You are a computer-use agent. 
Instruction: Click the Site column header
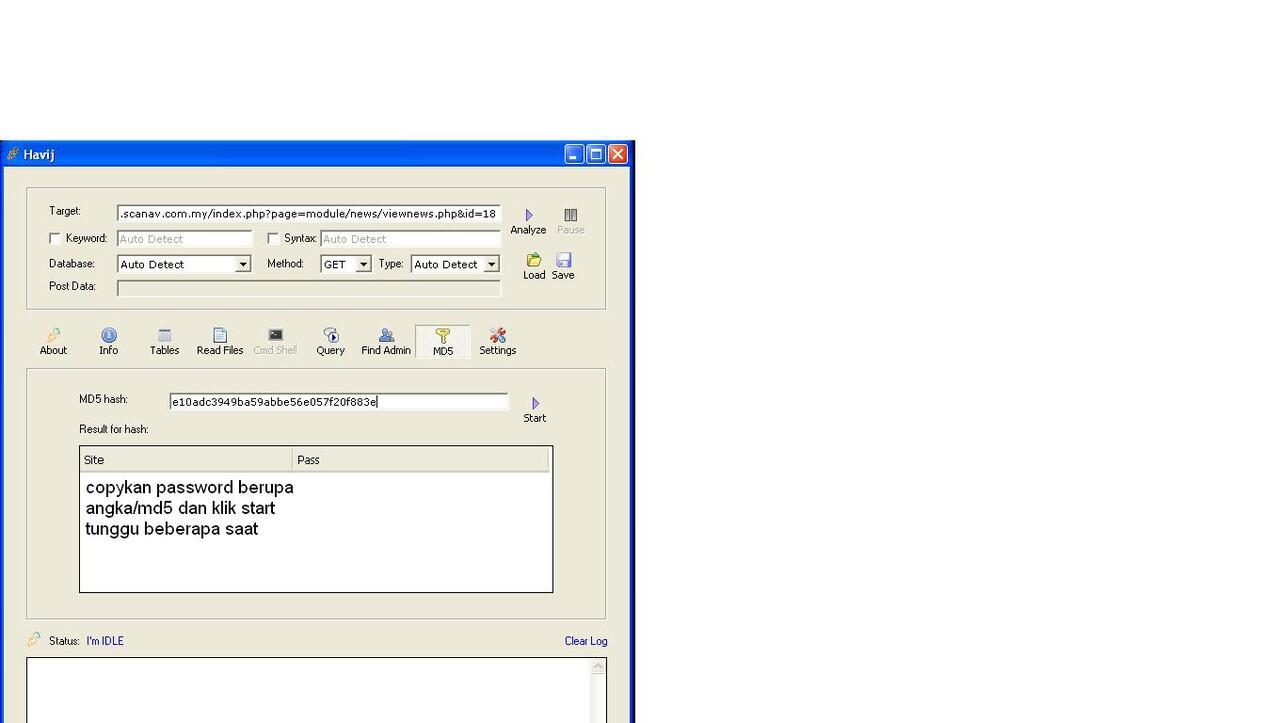point(186,460)
